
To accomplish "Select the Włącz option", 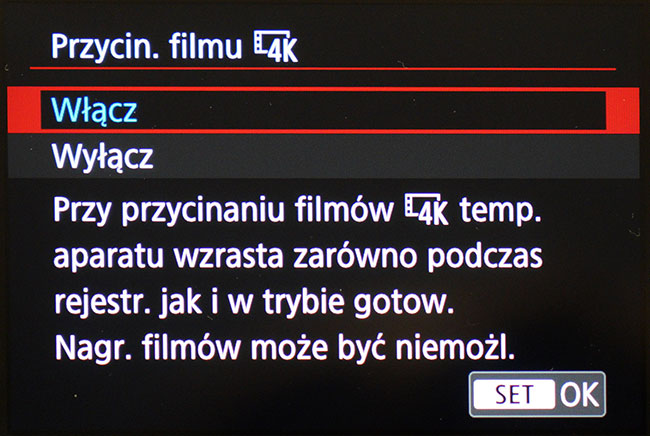I will pyautogui.click(x=323, y=110).
